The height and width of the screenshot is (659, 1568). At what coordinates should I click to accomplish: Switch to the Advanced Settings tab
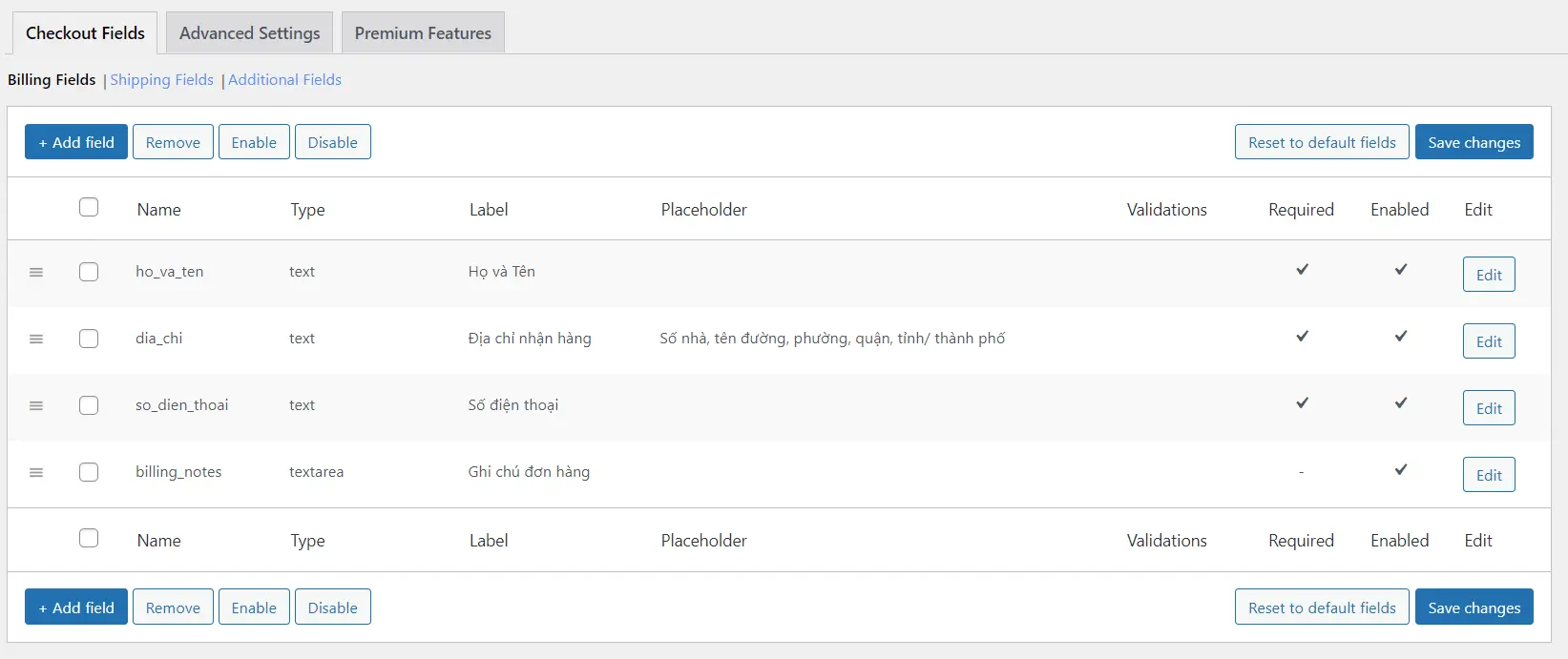(249, 33)
